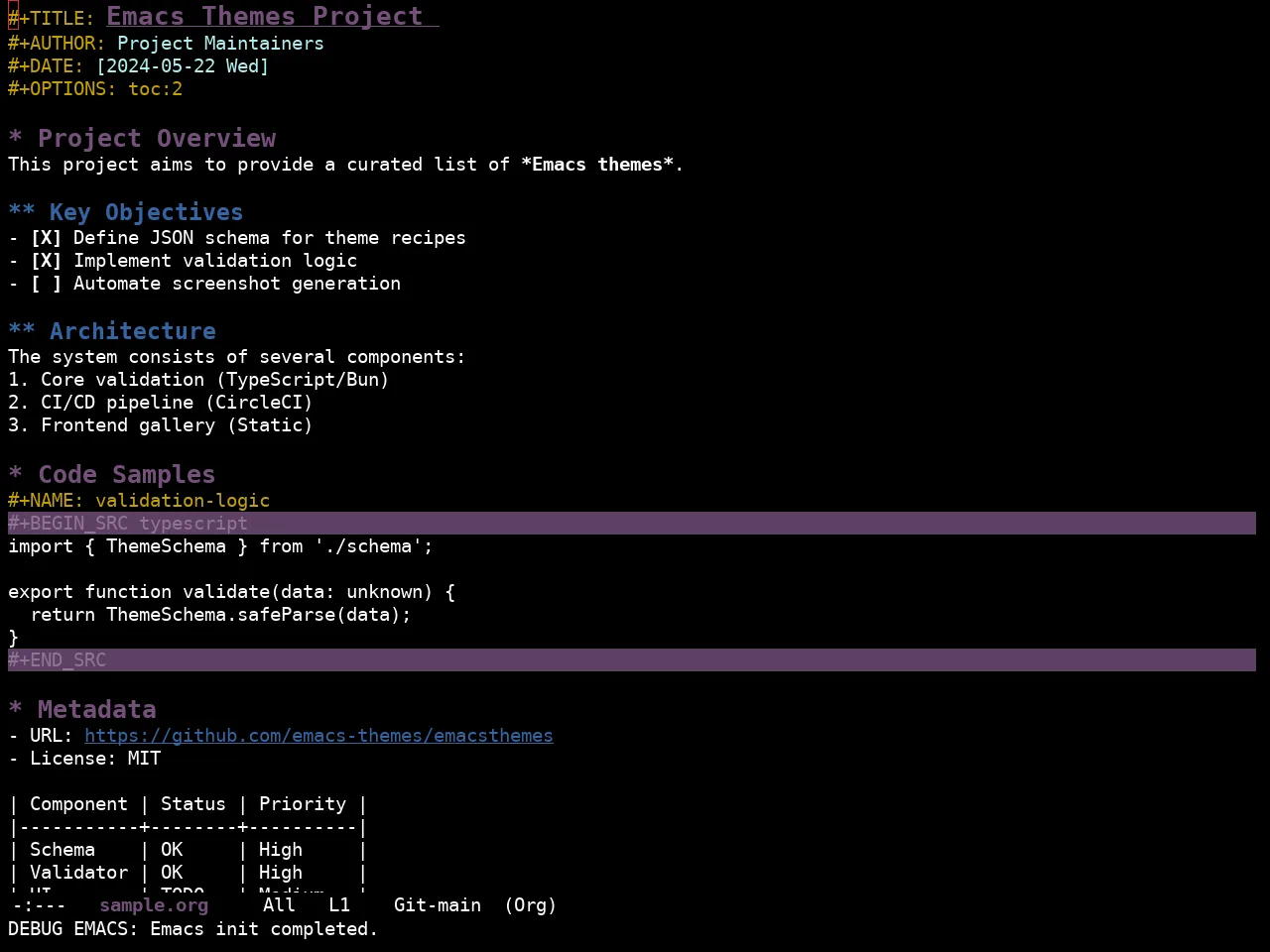Image resolution: width=1270 pixels, height=952 pixels.
Task: Click the Priority table header cell
Action: (x=303, y=804)
